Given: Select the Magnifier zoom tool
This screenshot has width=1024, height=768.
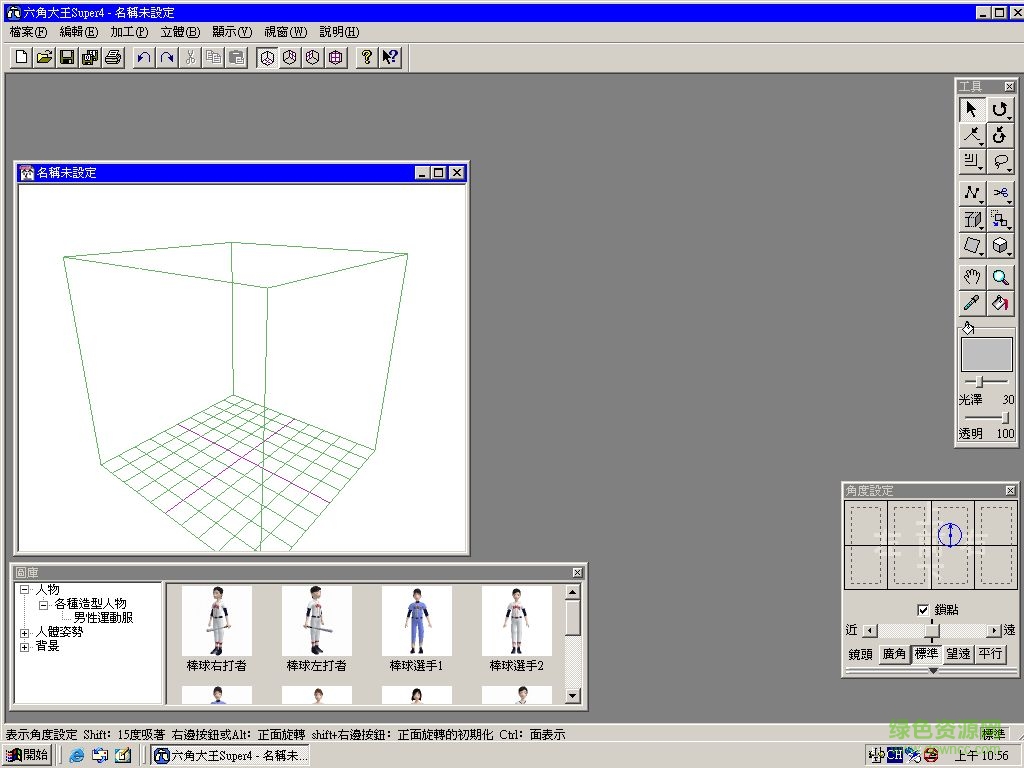Looking at the screenshot, I should (1000, 277).
